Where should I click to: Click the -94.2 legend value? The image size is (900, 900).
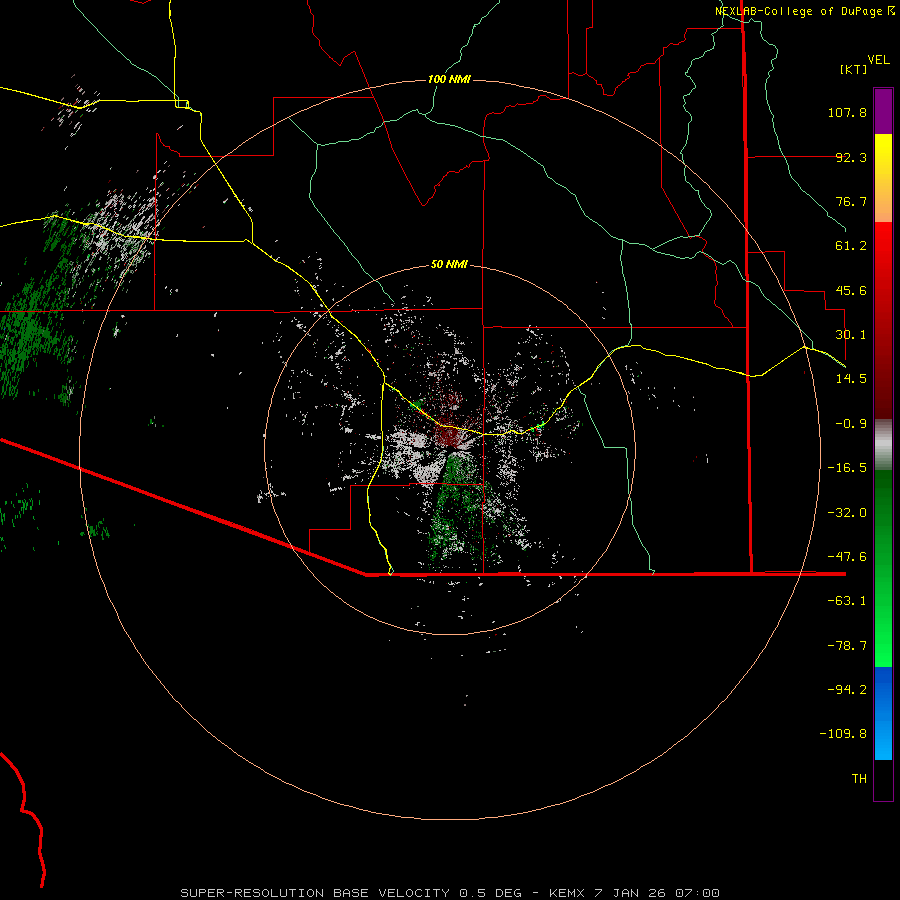[847, 689]
